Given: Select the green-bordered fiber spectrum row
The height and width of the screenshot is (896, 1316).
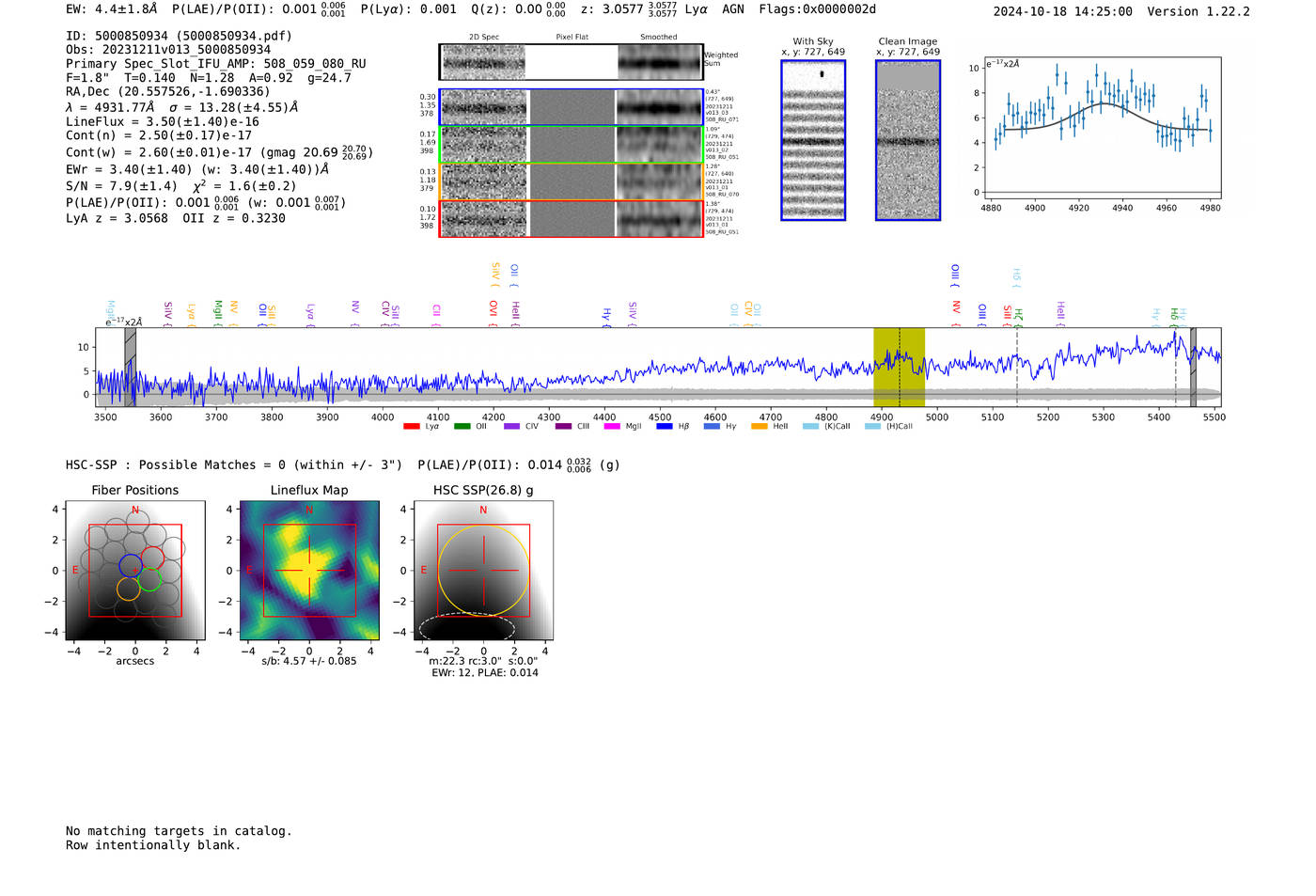Looking at the screenshot, I should tap(572, 145).
